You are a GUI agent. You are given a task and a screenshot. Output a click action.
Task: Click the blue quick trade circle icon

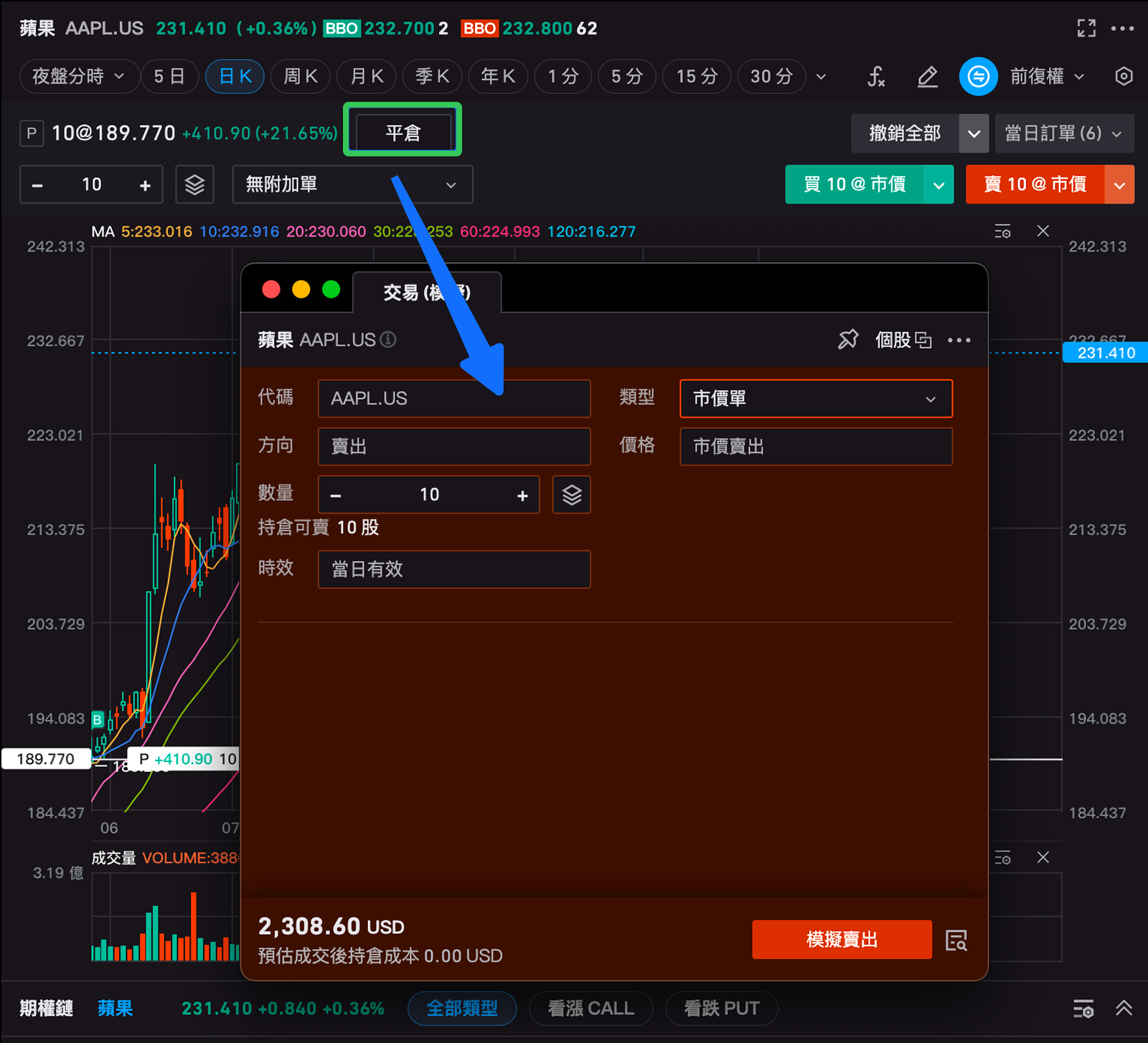(978, 77)
